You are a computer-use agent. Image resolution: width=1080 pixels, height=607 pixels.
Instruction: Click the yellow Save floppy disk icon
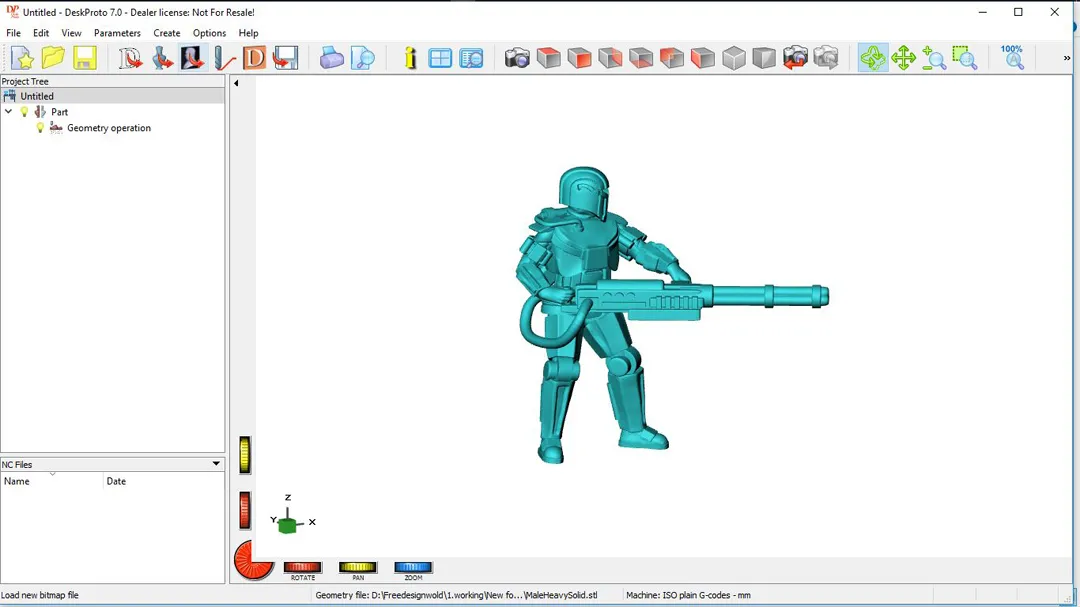[85, 58]
